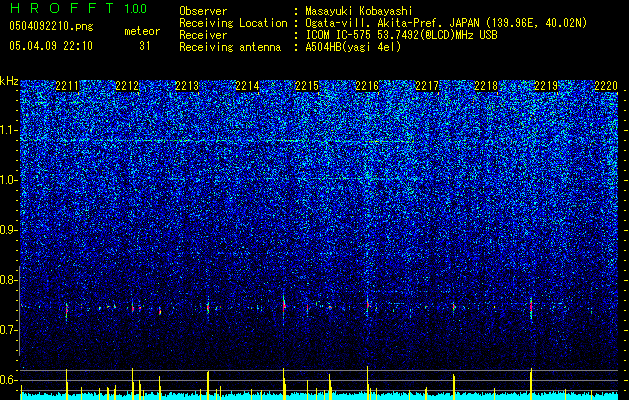Select the Ogata-vill. Akita-Pref. JAPAN location text
This screenshot has height=400, width=629.
(x=446, y=23)
